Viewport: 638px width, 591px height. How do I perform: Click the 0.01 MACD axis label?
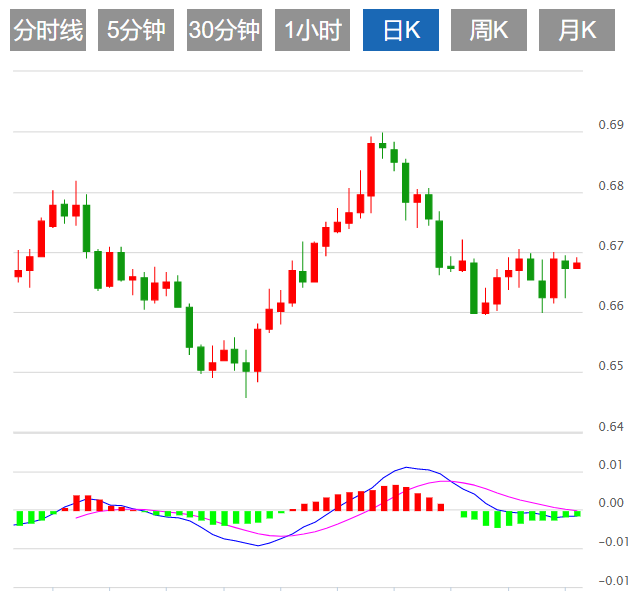coord(610,465)
